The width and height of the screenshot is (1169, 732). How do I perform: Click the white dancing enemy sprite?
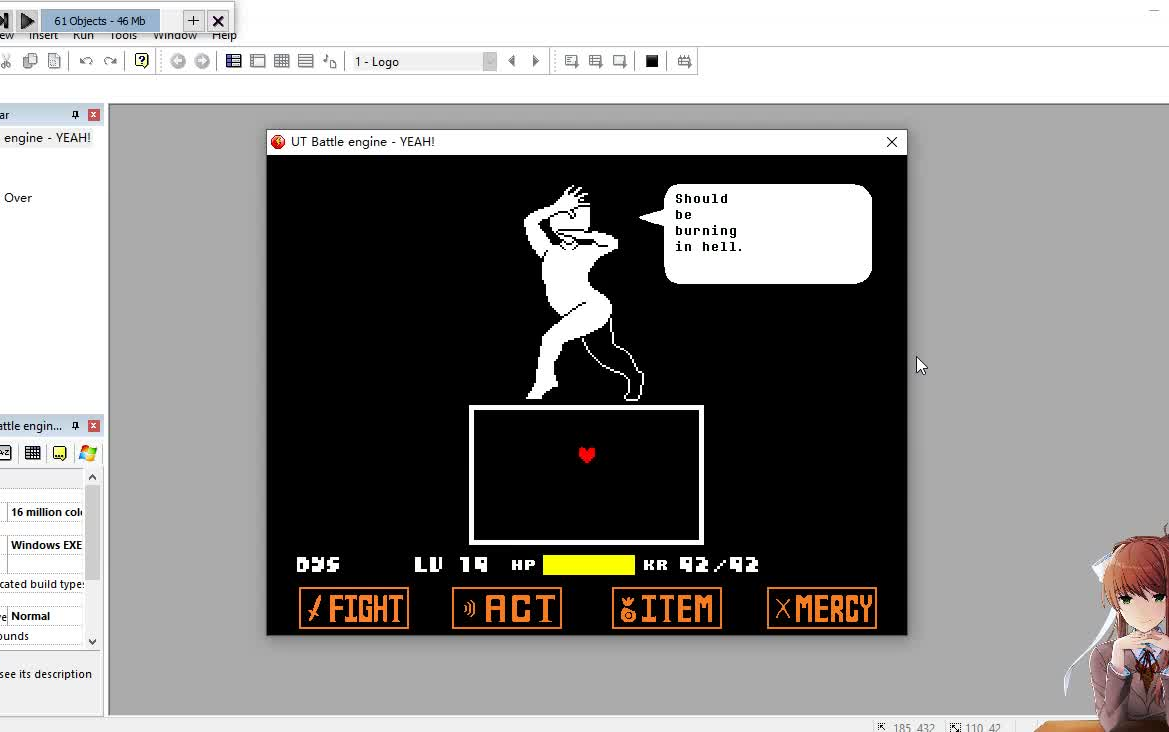[x=582, y=293]
